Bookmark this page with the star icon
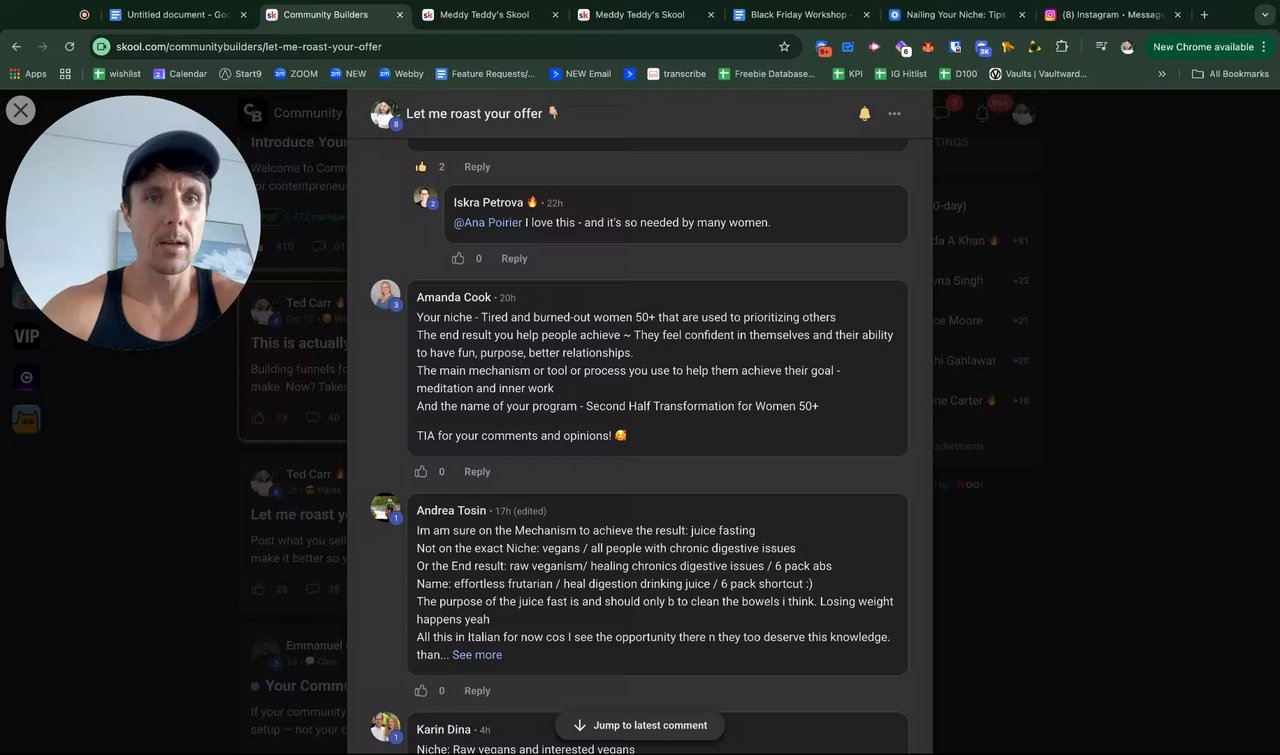The height and width of the screenshot is (755, 1280). tap(784, 47)
